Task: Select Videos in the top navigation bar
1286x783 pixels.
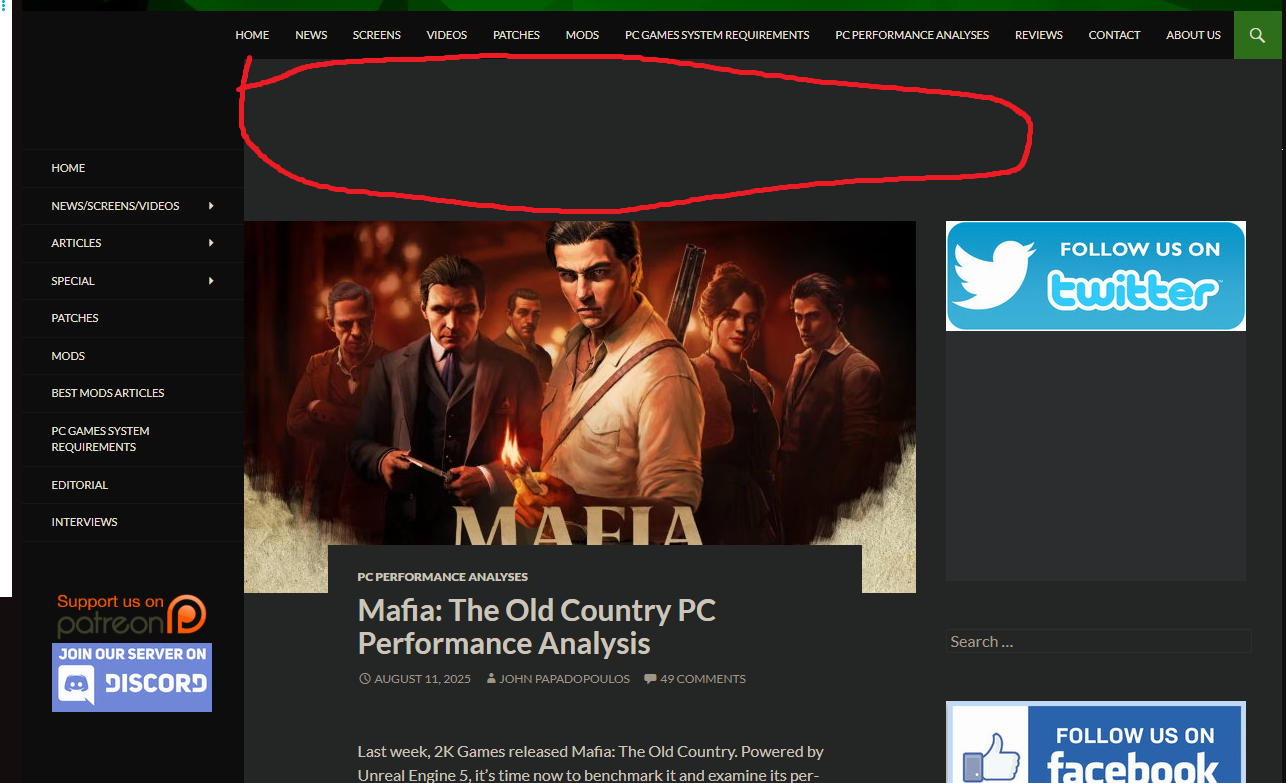Action: 446,35
